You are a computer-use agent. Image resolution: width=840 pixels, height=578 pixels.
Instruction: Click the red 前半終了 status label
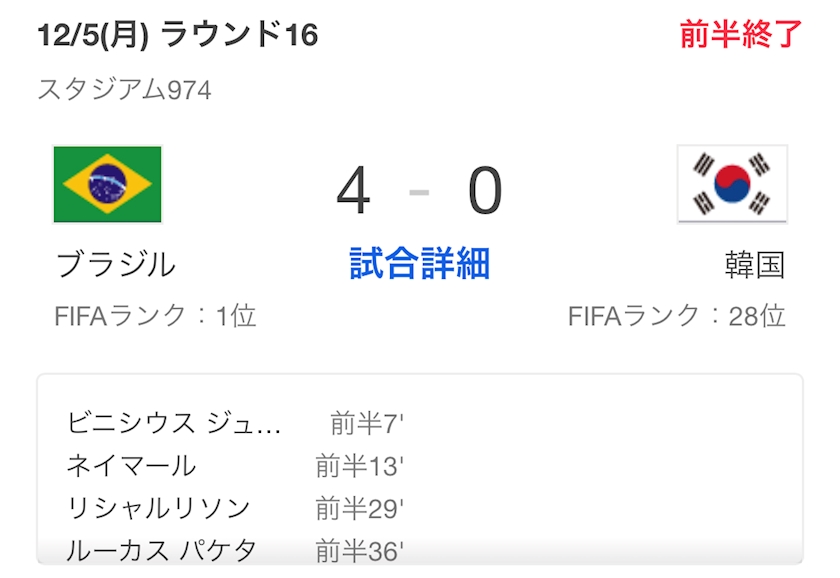(741, 35)
